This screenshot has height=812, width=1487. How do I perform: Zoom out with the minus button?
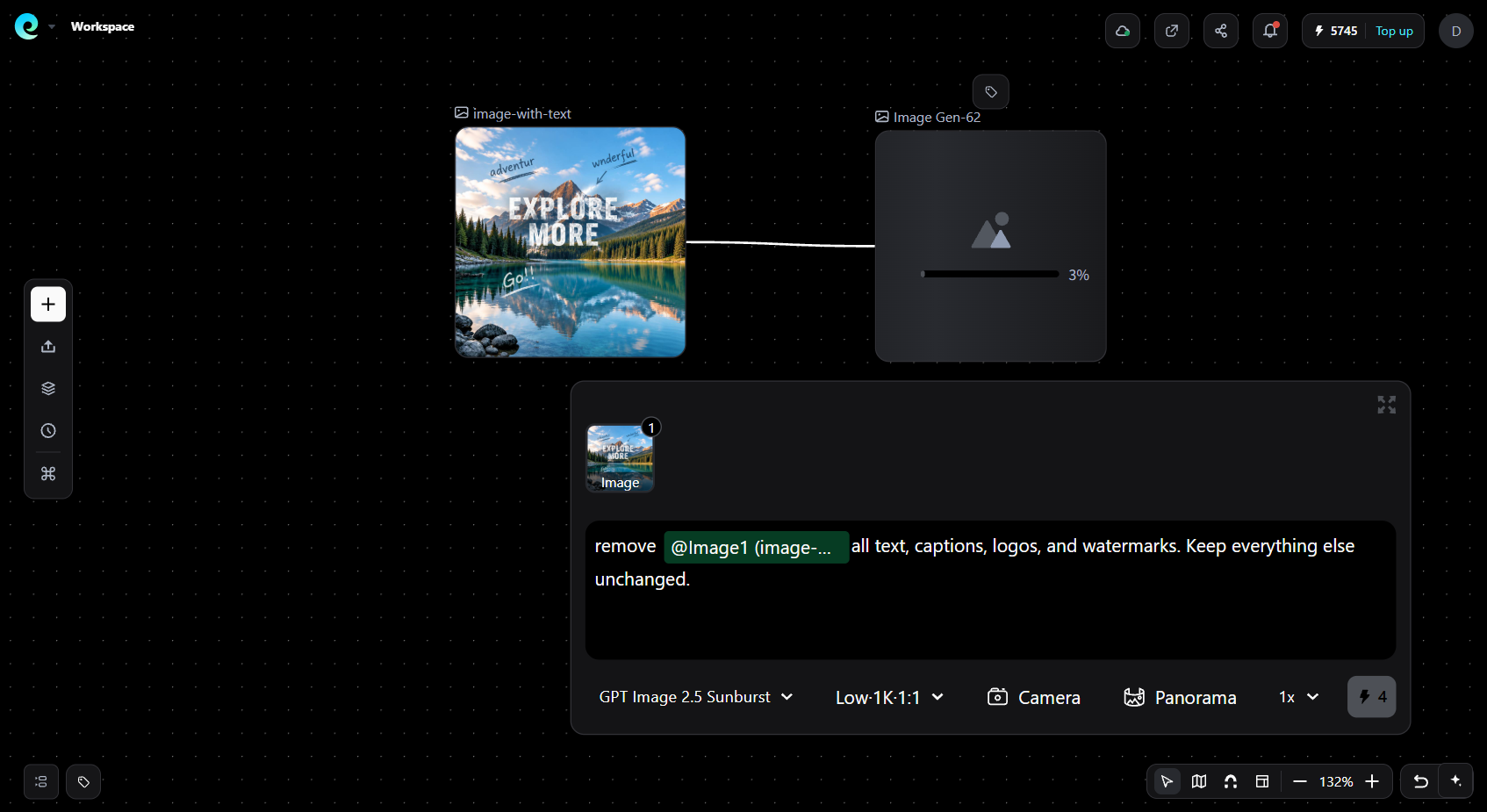click(x=1300, y=781)
